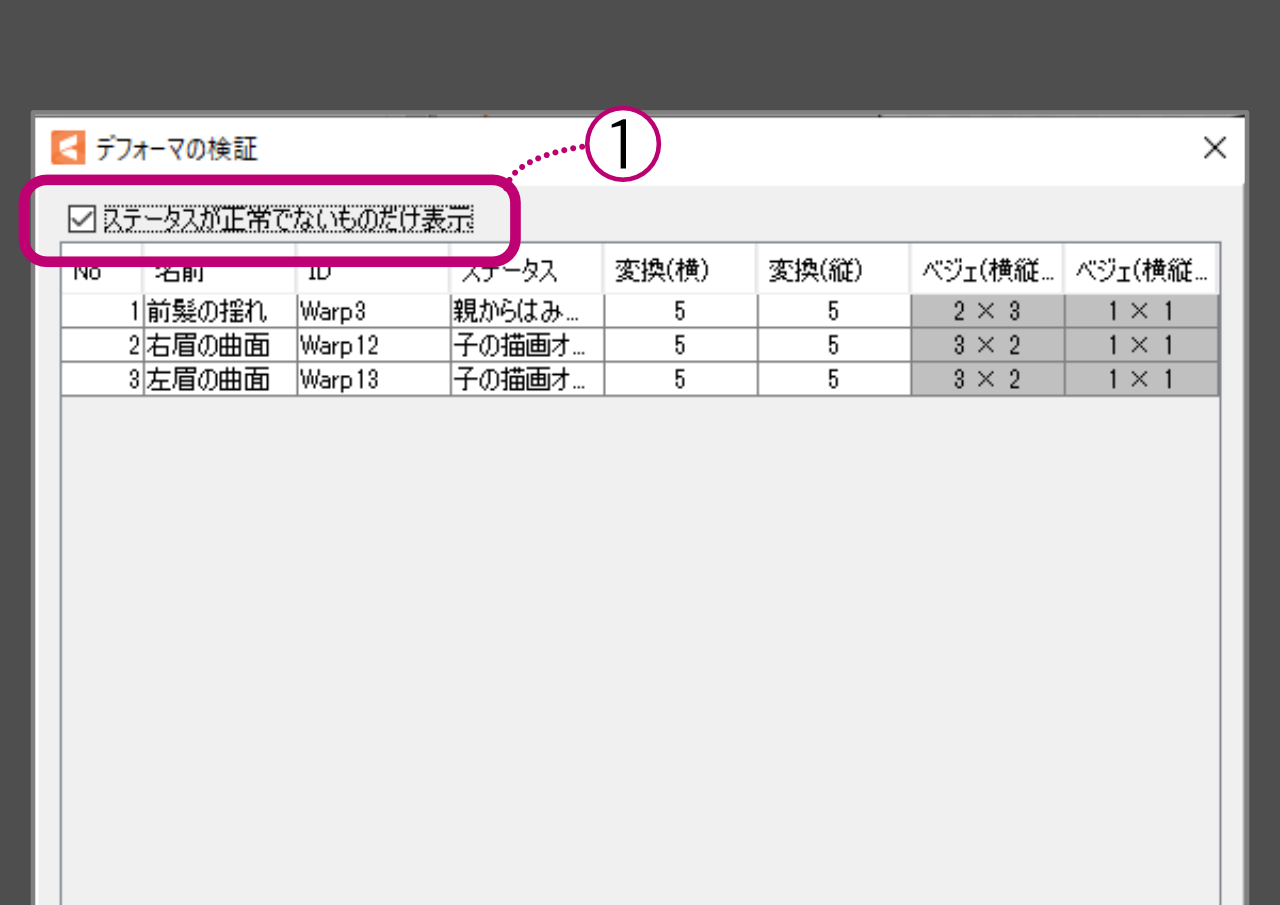
Task: Select the 前髪の揺れ deformer row
Action: [207, 312]
